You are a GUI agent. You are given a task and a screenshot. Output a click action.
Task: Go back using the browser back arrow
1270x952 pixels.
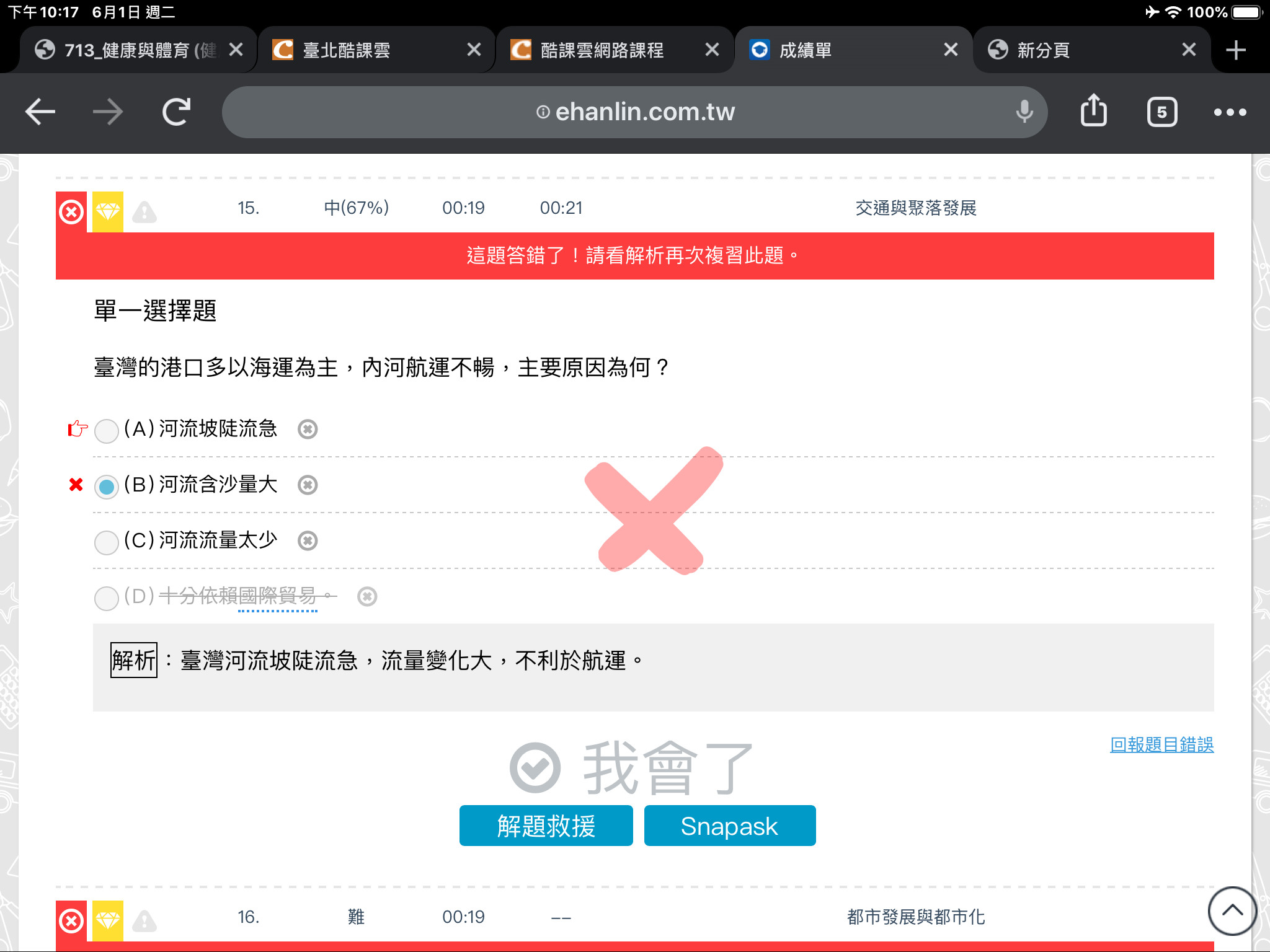[x=40, y=112]
